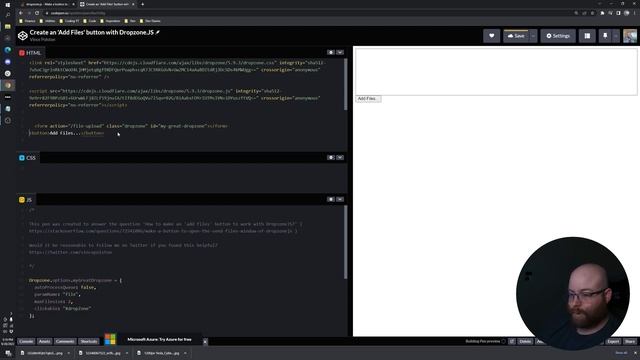
Task: Expand the HTML editor dropdown menu
Action: 340,52
